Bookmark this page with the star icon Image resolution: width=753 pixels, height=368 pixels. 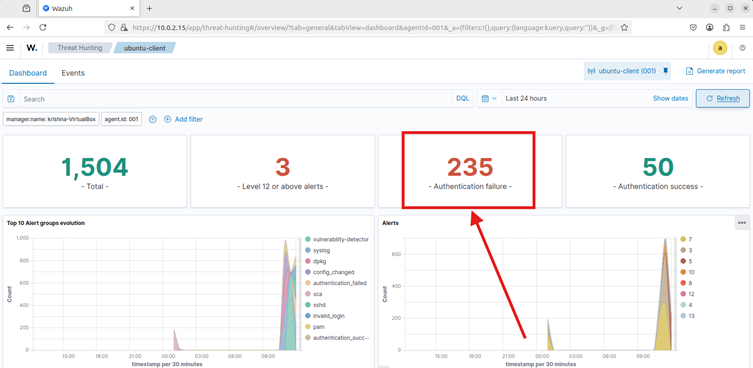(x=624, y=27)
